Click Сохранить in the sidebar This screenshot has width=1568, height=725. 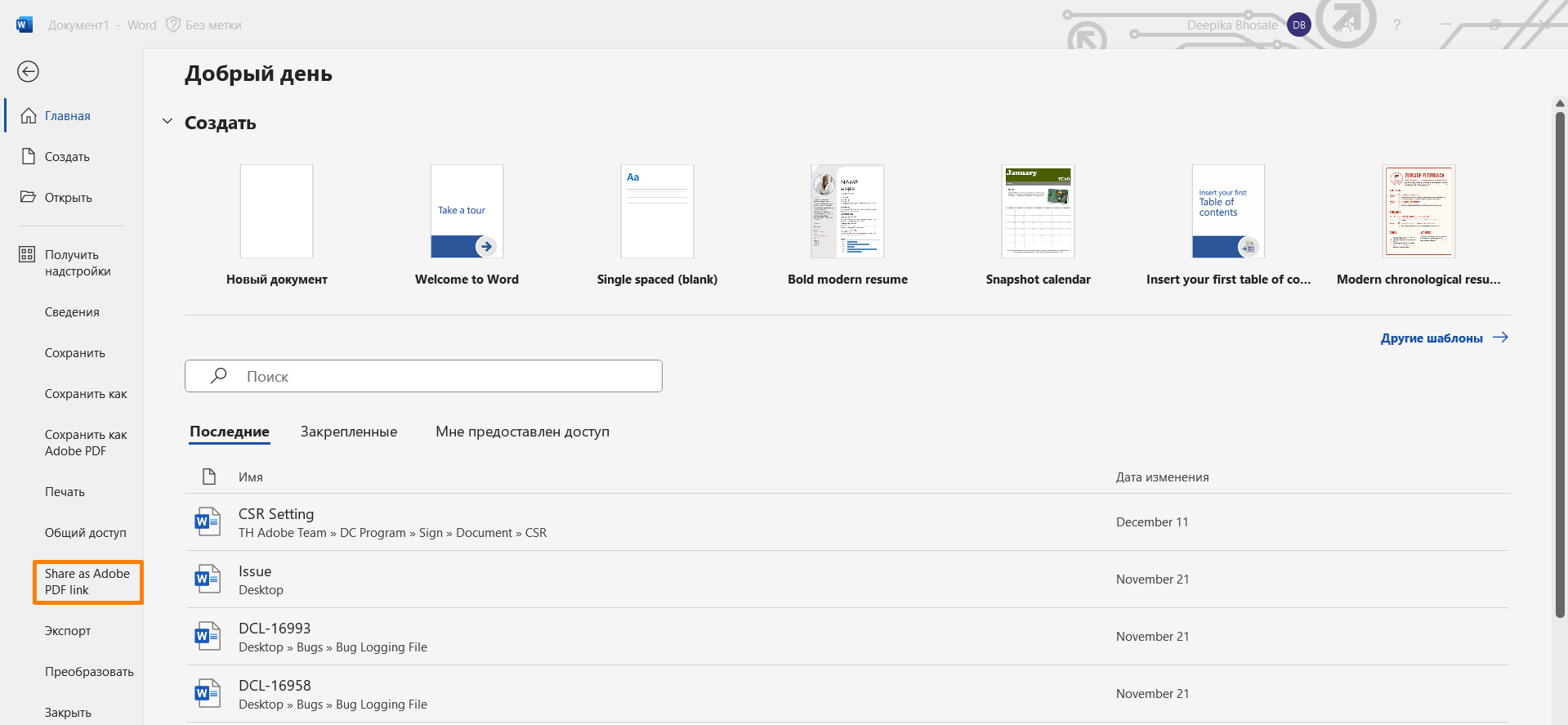[x=74, y=353]
